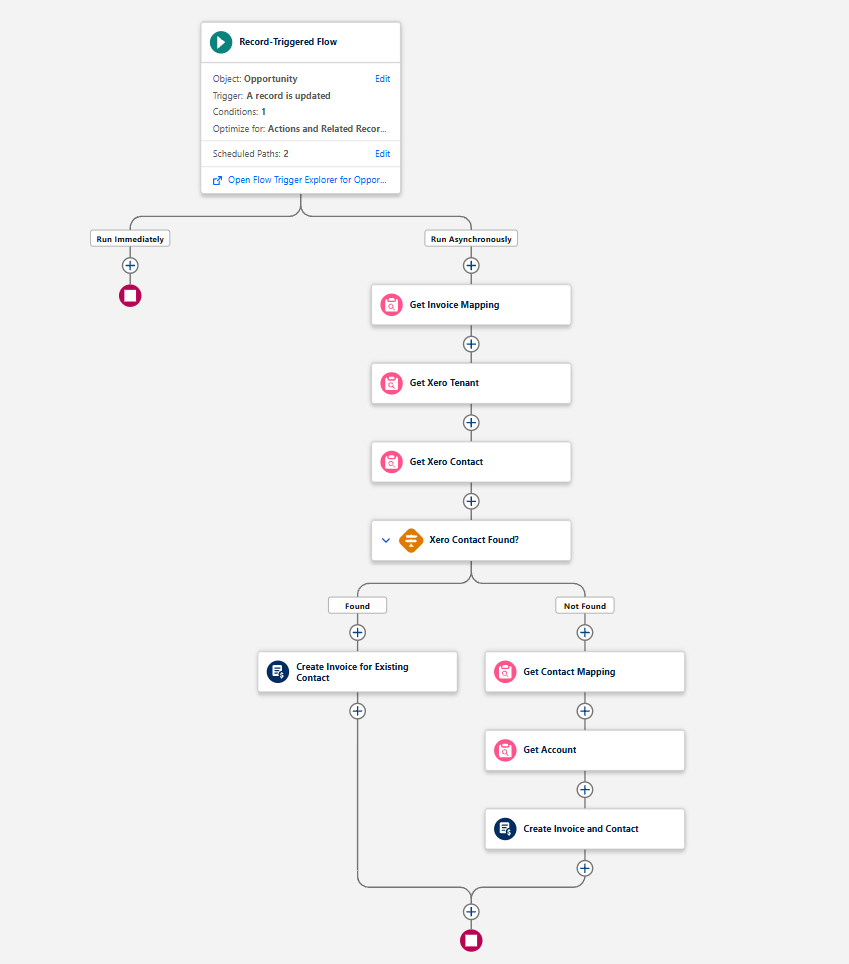The height and width of the screenshot is (964, 849).
Task: Click the End stop icon under Run Immediately
Action: (130, 296)
